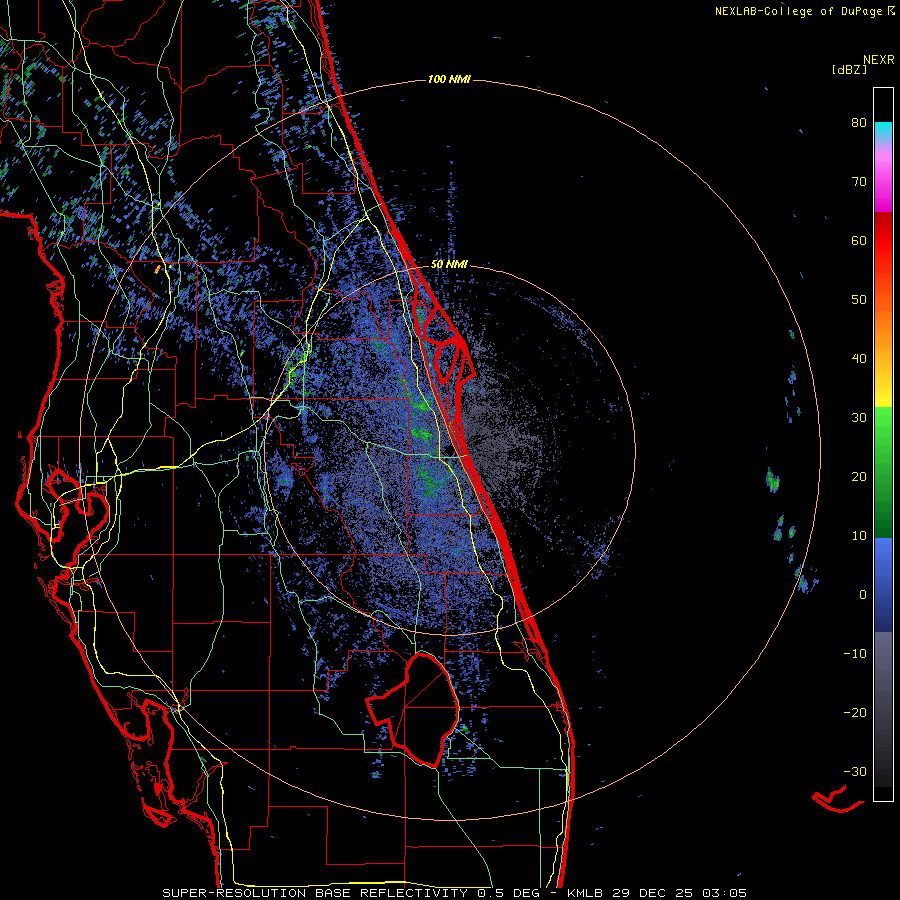This screenshot has width=900, height=900.
Task: Click the [dBZ] unit label
Action: [x=849, y=69]
